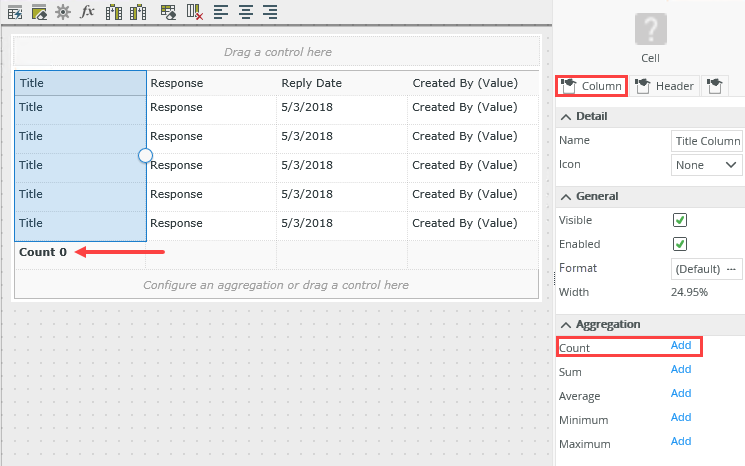Switch to the Column properties tab
This screenshot has width=745, height=466.
click(592, 86)
